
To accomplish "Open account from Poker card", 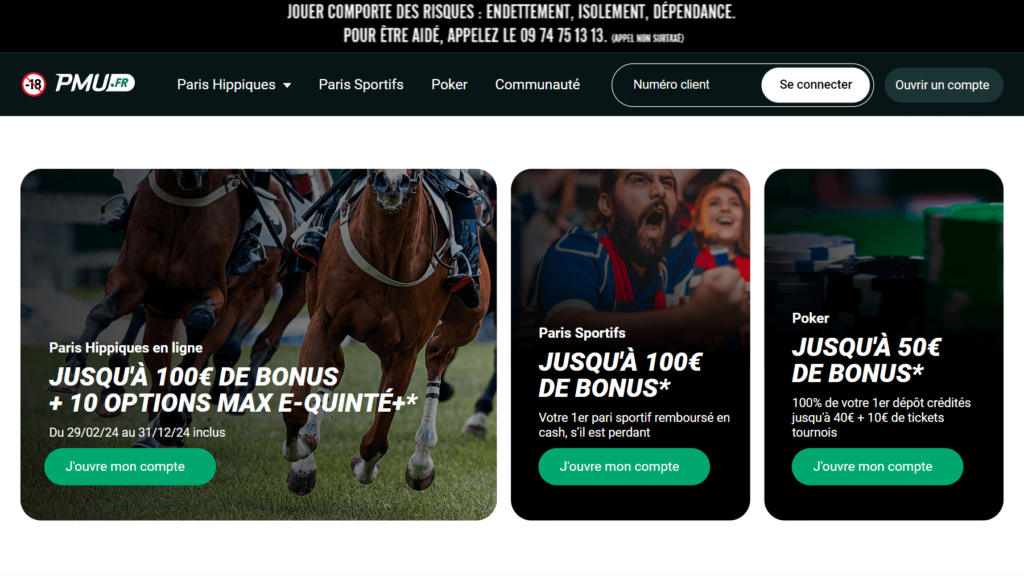I will [877, 466].
